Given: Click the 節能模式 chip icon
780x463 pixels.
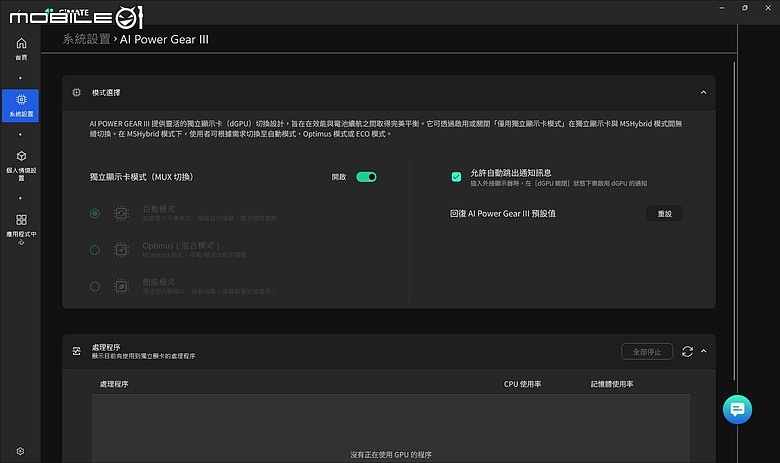Looking at the screenshot, I should click(121, 286).
